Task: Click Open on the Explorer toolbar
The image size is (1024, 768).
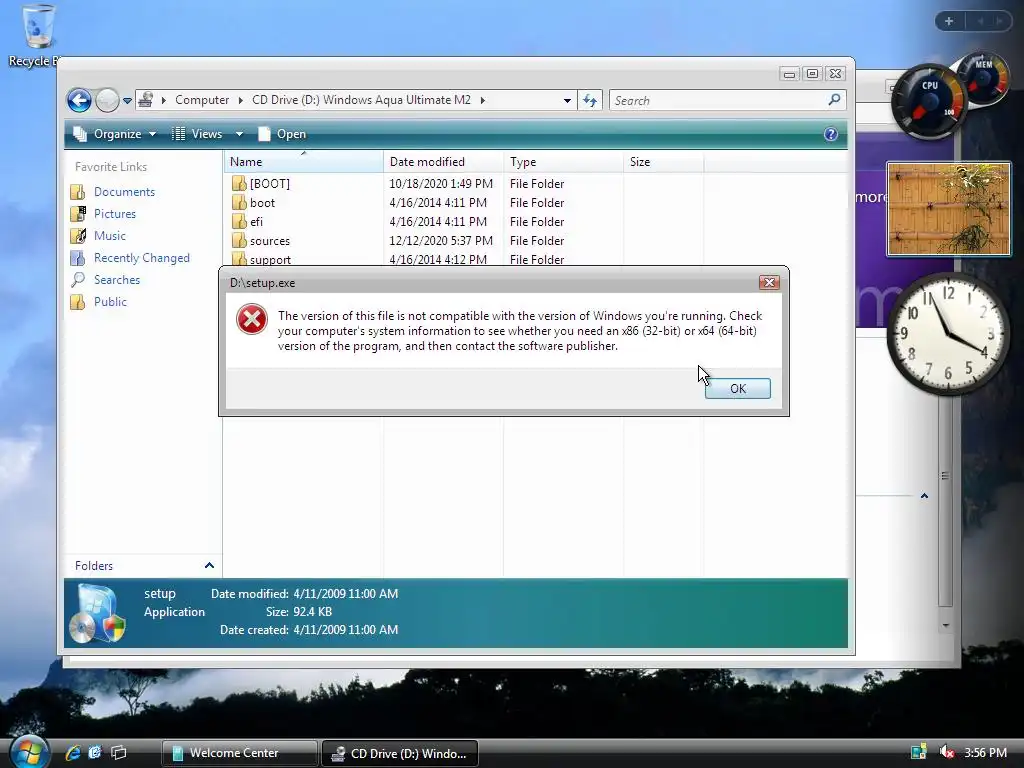Action: pos(282,134)
